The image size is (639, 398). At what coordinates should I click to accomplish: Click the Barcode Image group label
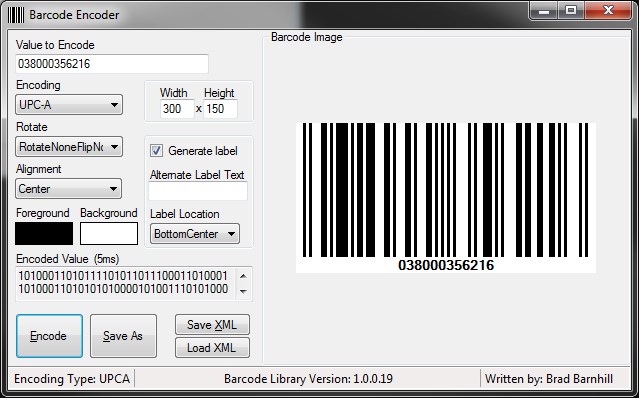click(x=307, y=37)
